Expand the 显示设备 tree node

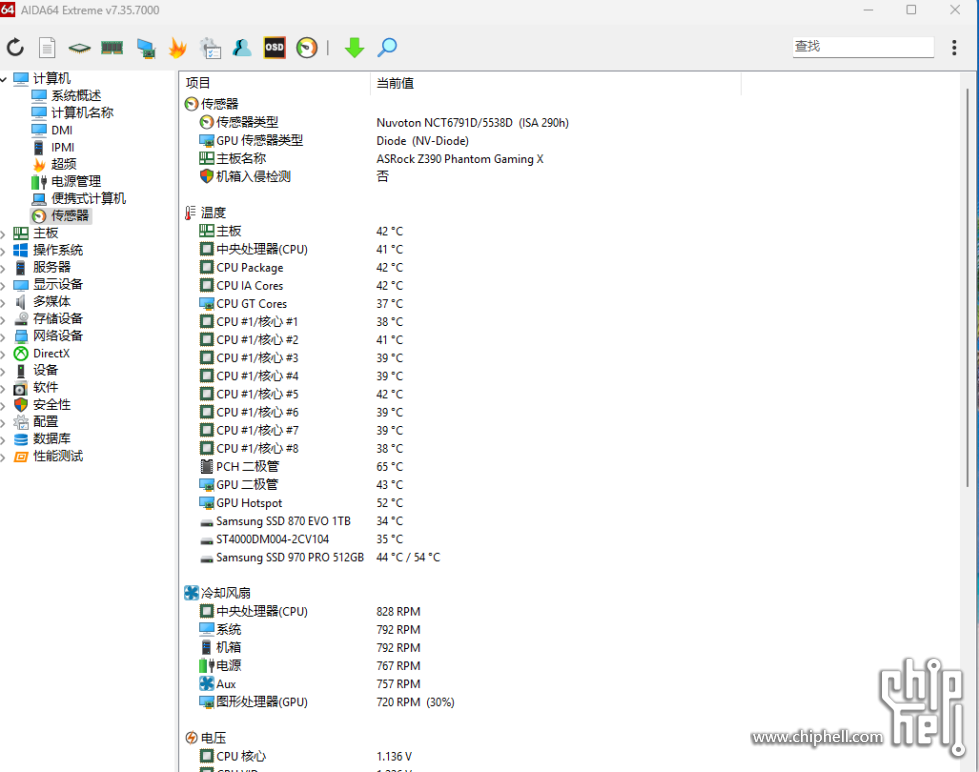[3, 285]
